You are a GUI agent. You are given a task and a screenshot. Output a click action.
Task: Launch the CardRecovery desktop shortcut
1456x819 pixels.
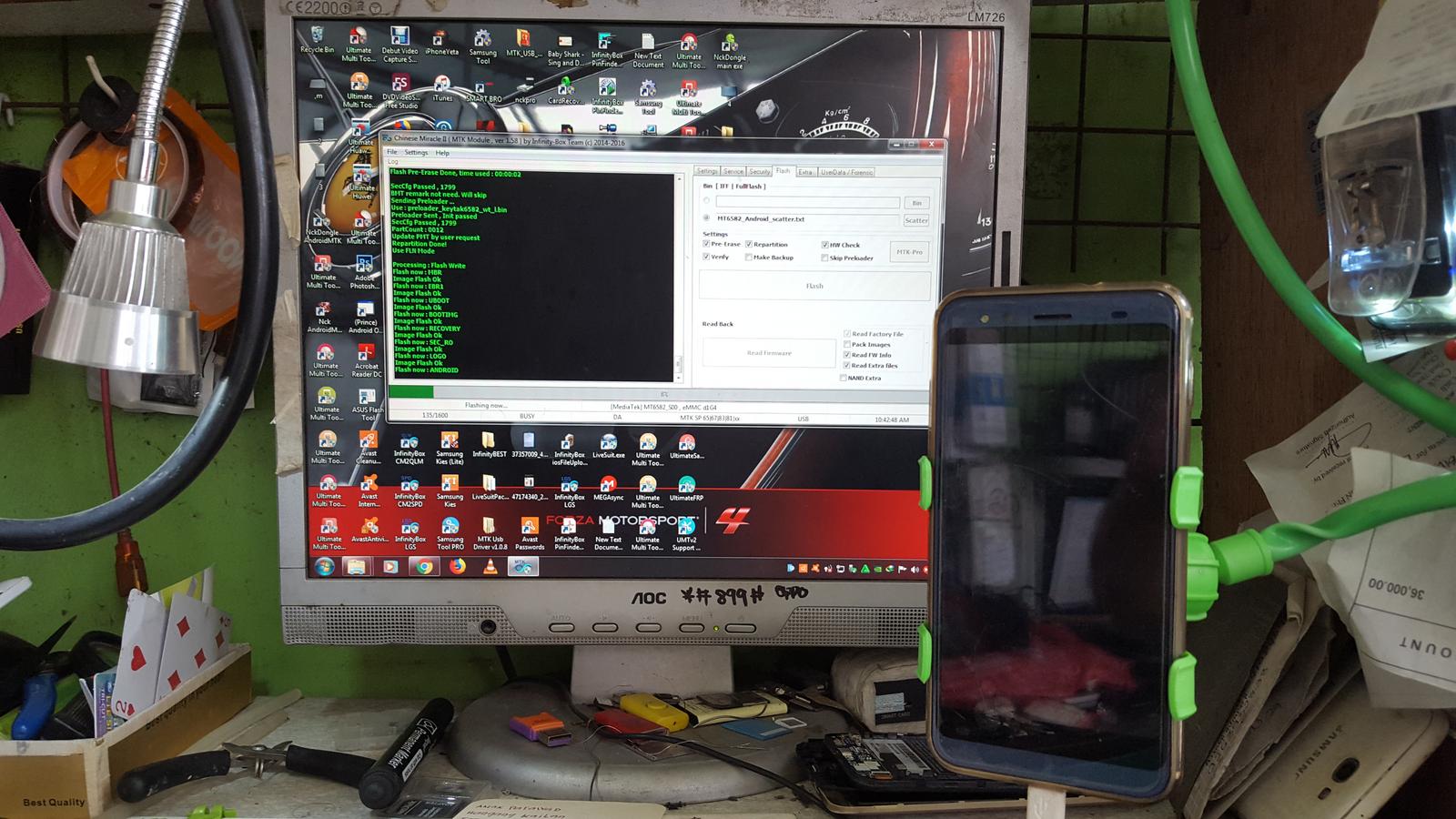564,91
